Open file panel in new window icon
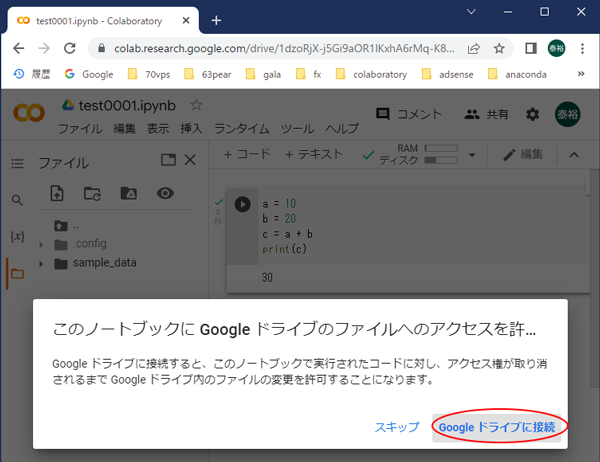Screen dimensions: 600x462 pyautogui.click(x=168, y=160)
